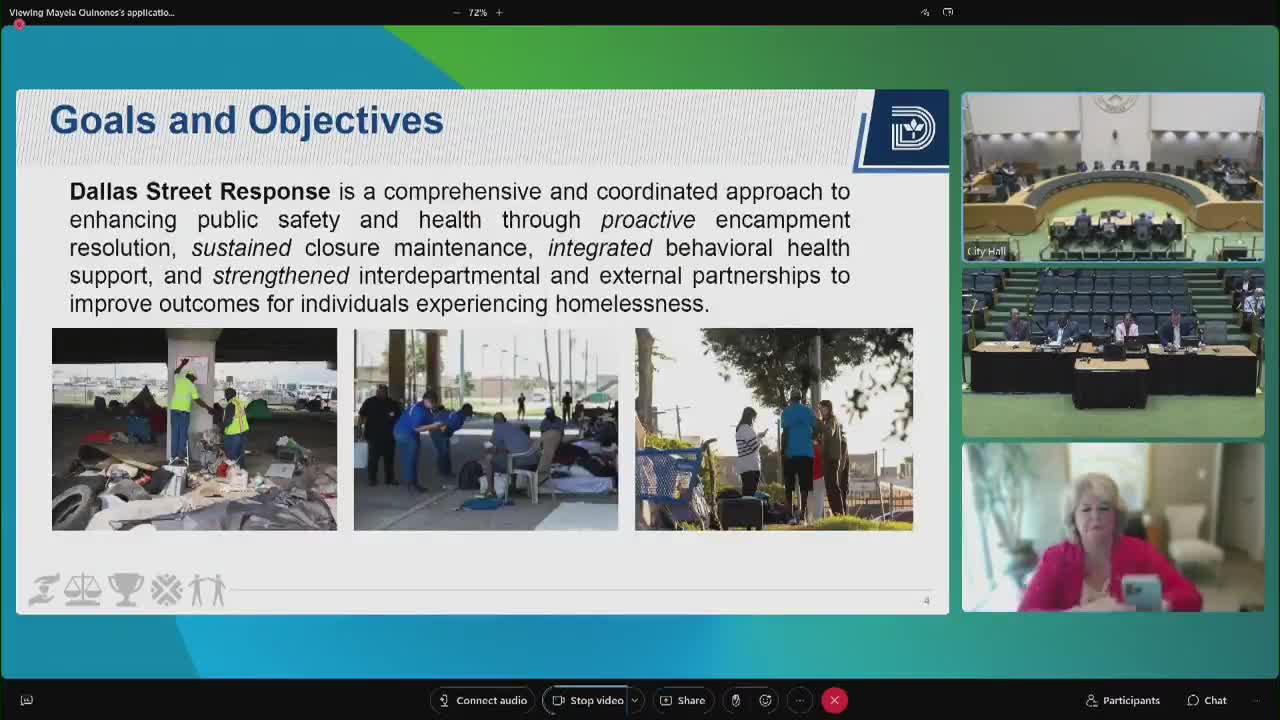This screenshot has width=1280, height=720.
Task: Click the Connect audio button
Action: pyautogui.click(x=483, y=700)
